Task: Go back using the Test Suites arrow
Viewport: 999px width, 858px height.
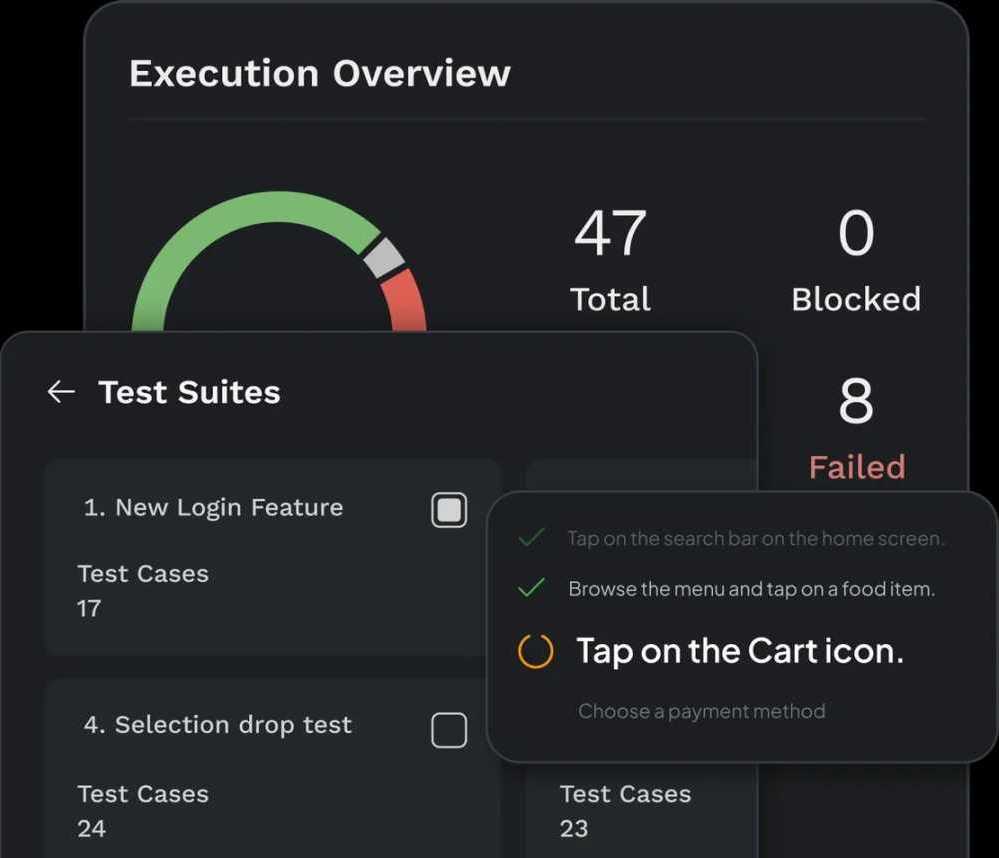Action: pyautogui.click(x=61, y=392)
